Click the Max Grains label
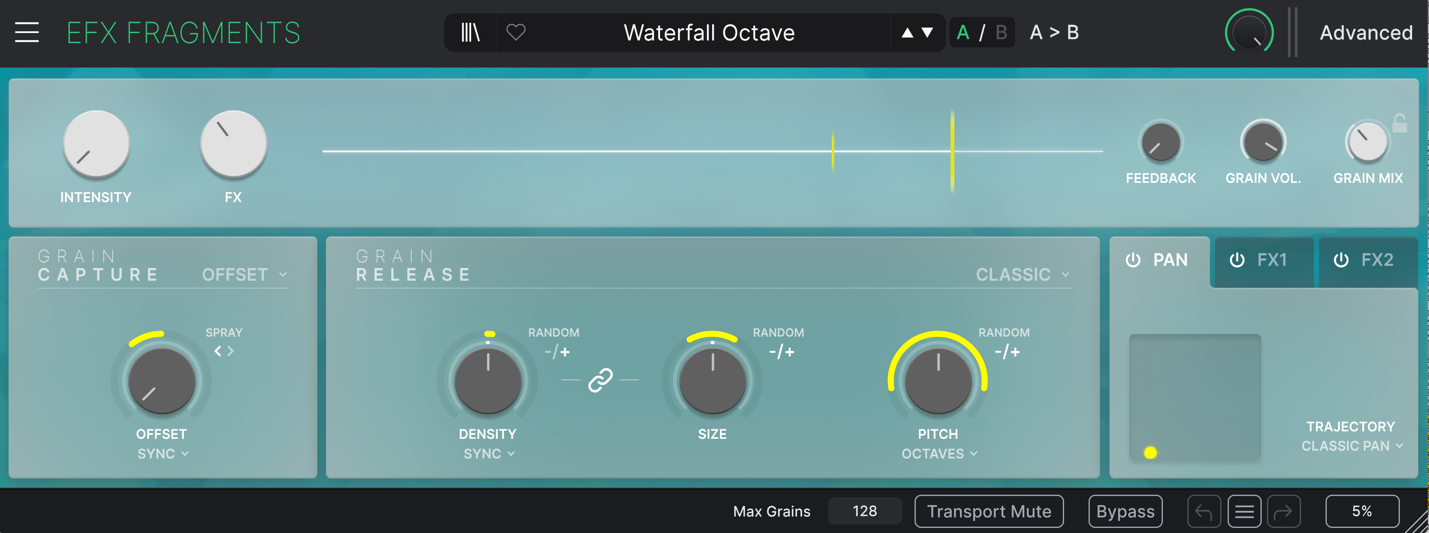 [x=771, y=512]
